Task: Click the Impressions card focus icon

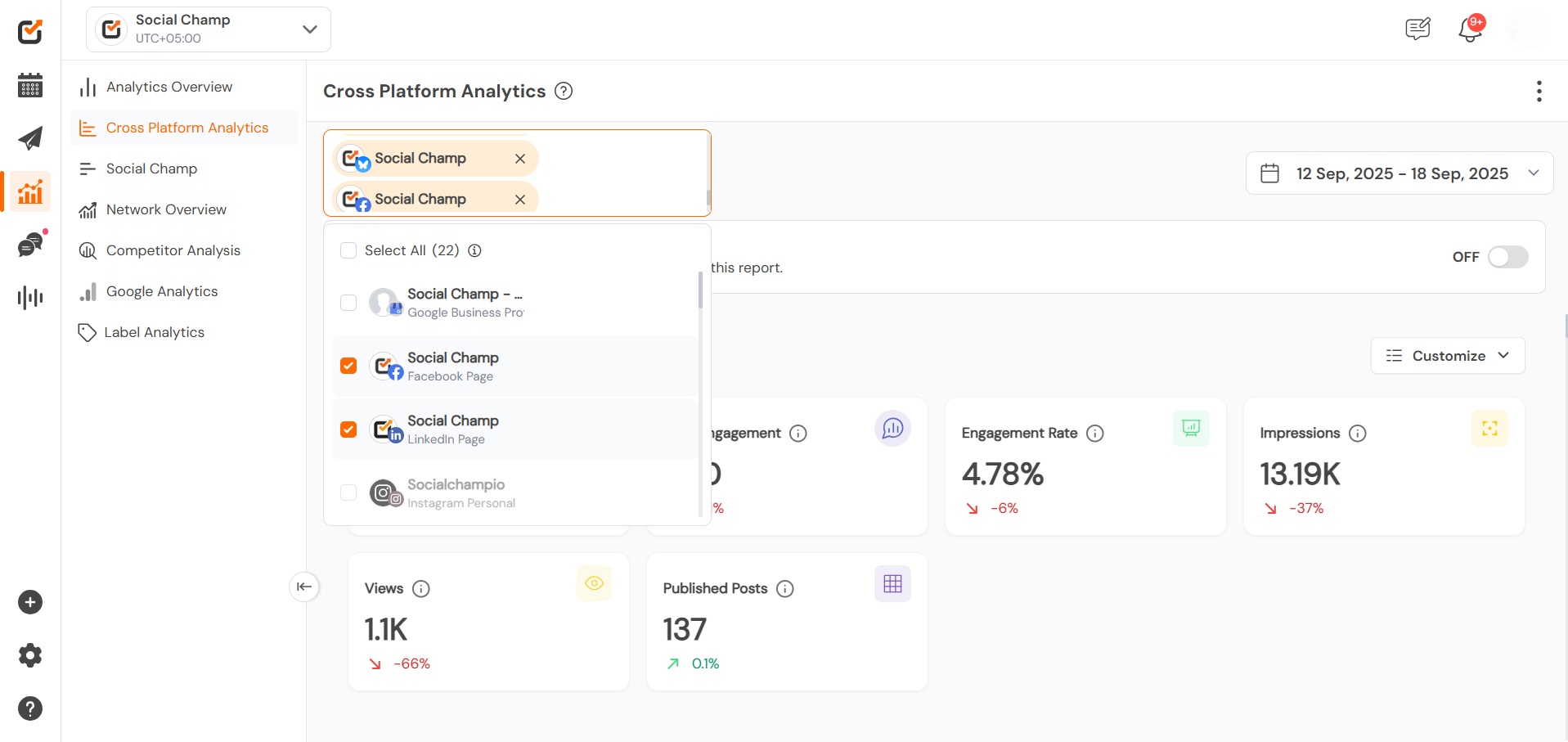Action: pyautogui.click(x=1490, y=429)
